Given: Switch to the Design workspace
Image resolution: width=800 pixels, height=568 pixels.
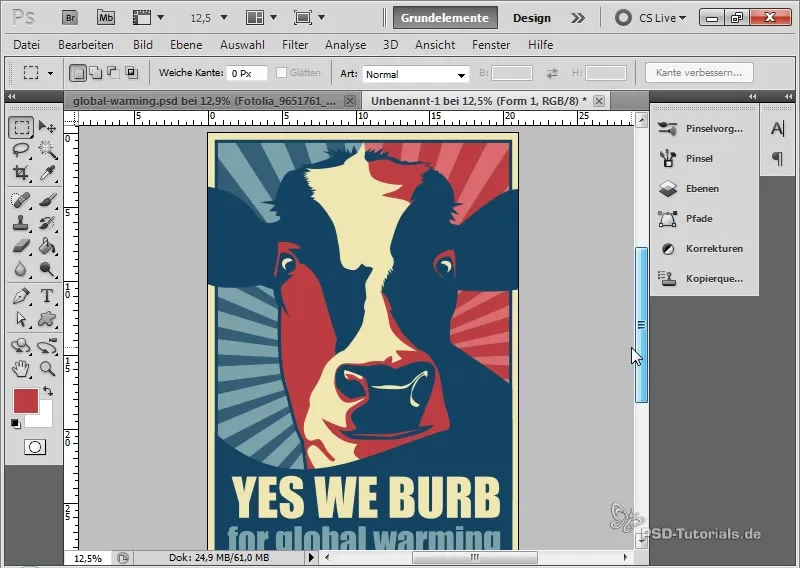Looking at the screenshot, I should (532, 18).
